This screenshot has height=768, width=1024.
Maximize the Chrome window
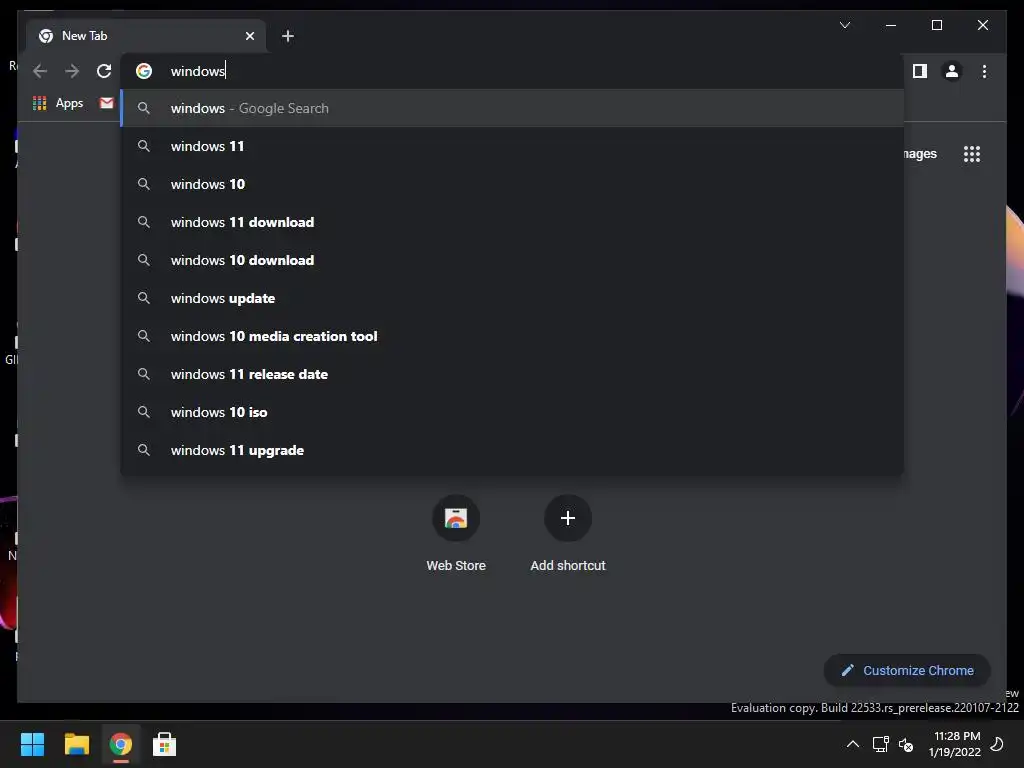pyautogui.click(x=936, y=25)
